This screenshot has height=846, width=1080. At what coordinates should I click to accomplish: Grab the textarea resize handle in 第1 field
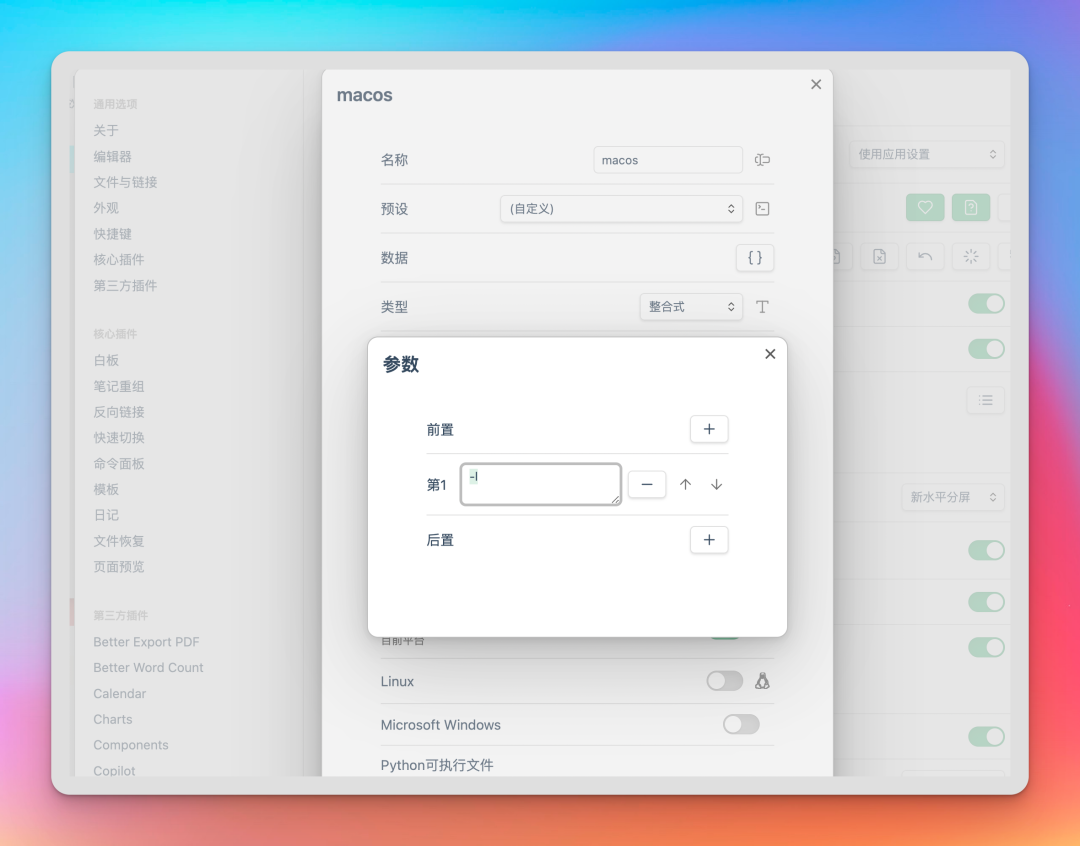(615, 499)
